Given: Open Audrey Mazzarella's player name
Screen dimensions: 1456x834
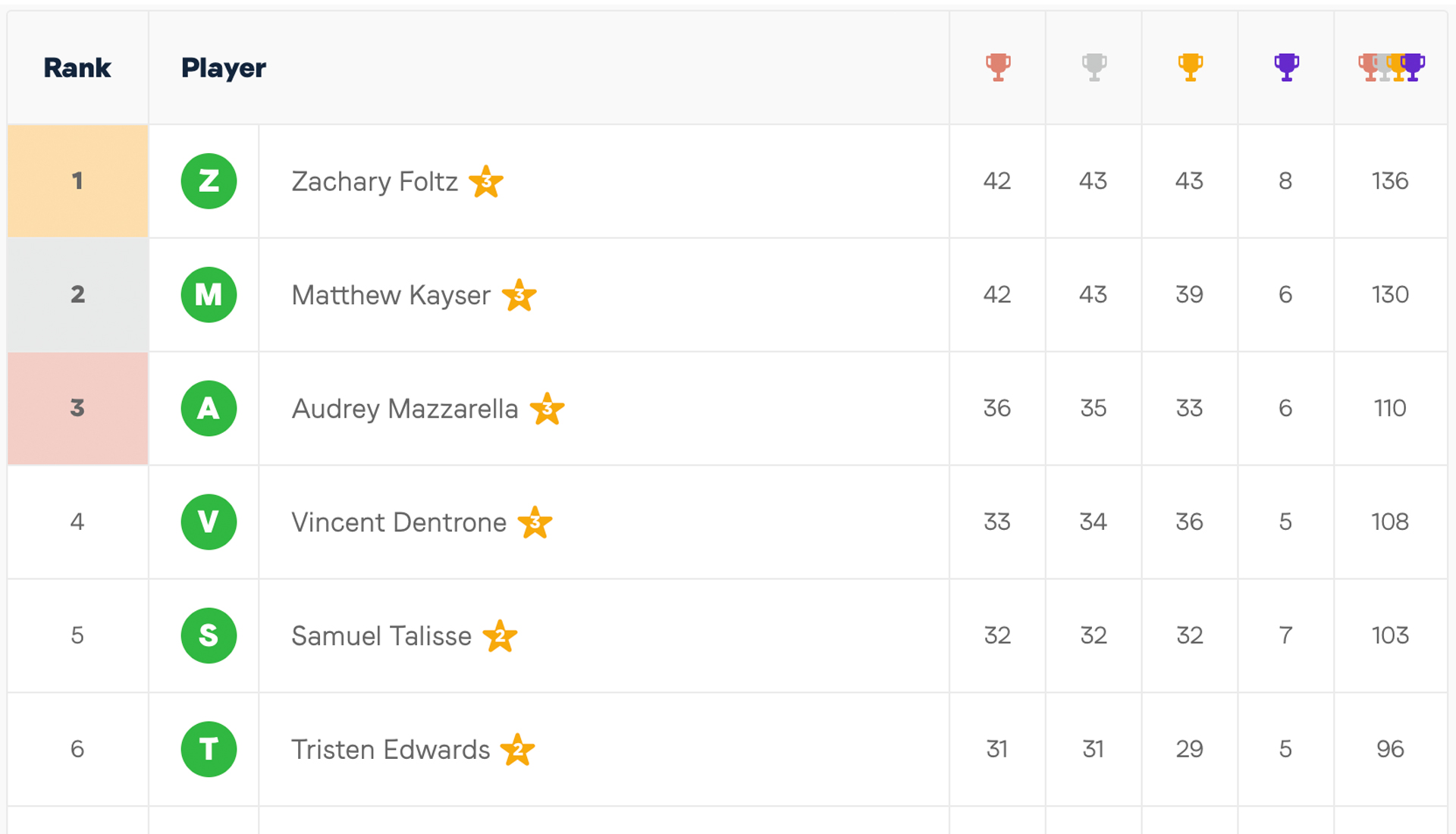Looking at the screenshot, I should point(405,409).
